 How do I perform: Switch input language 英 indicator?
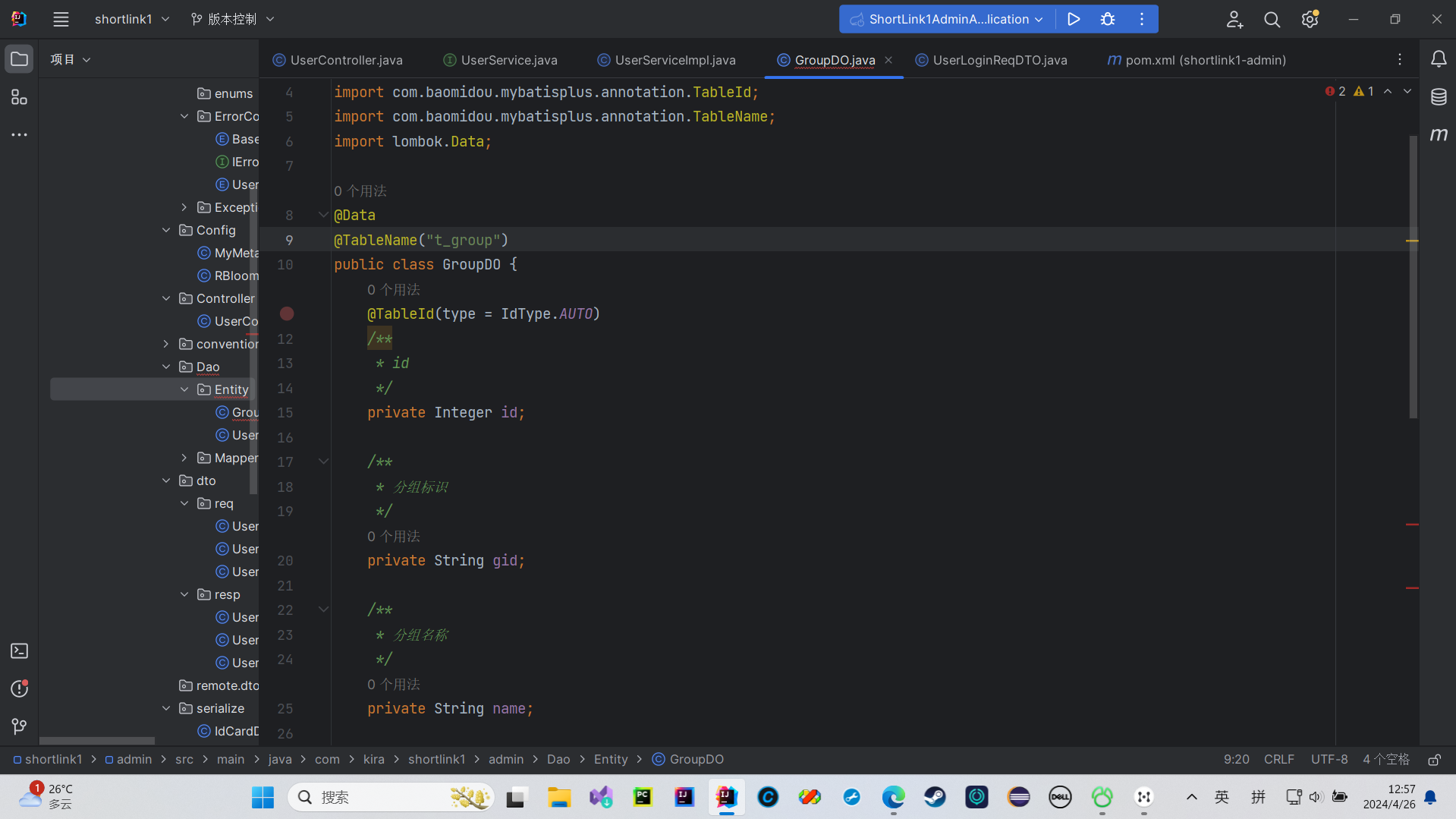1222,797
